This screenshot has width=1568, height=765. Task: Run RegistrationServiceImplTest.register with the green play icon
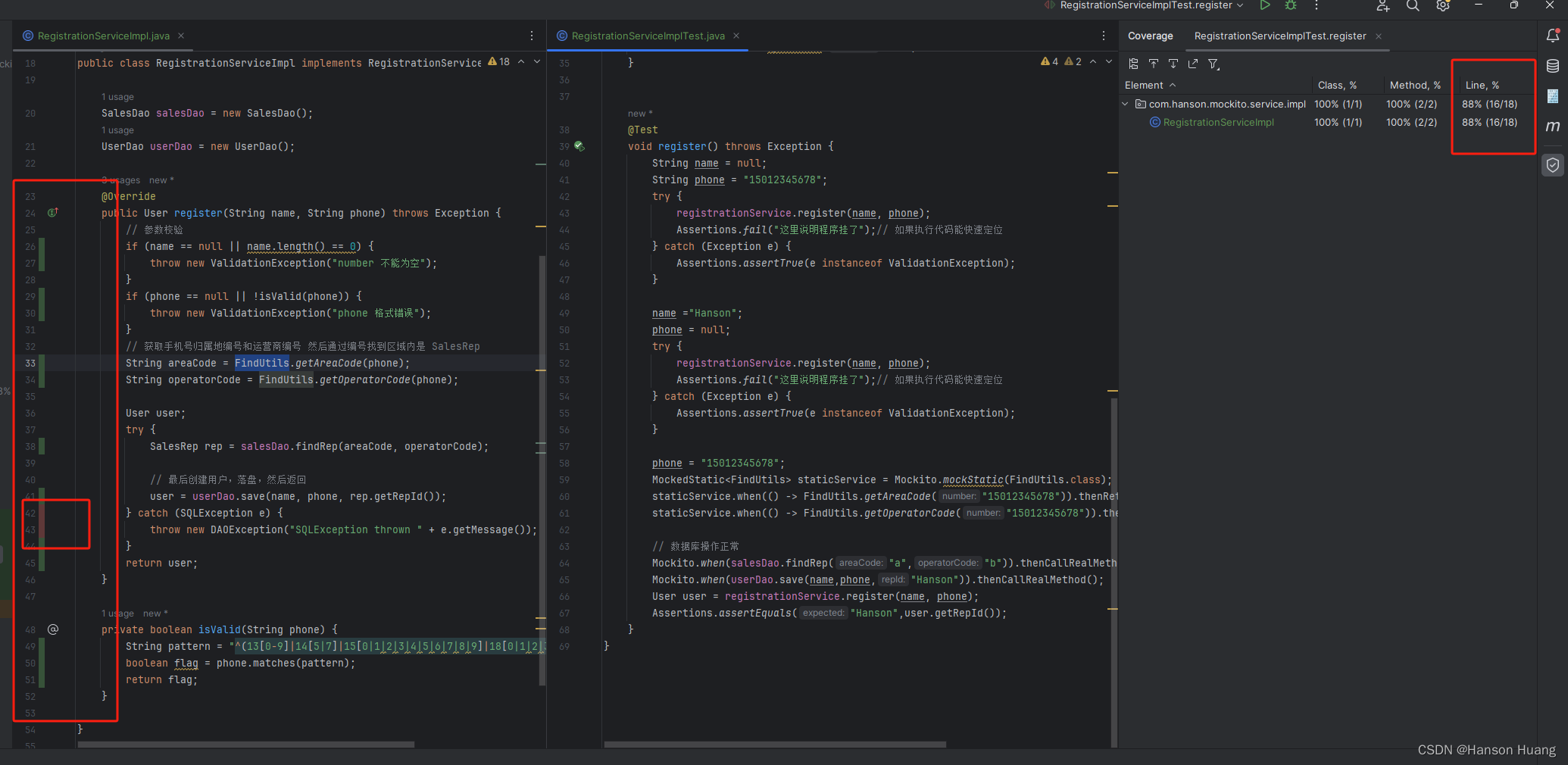pos(1265,5)
